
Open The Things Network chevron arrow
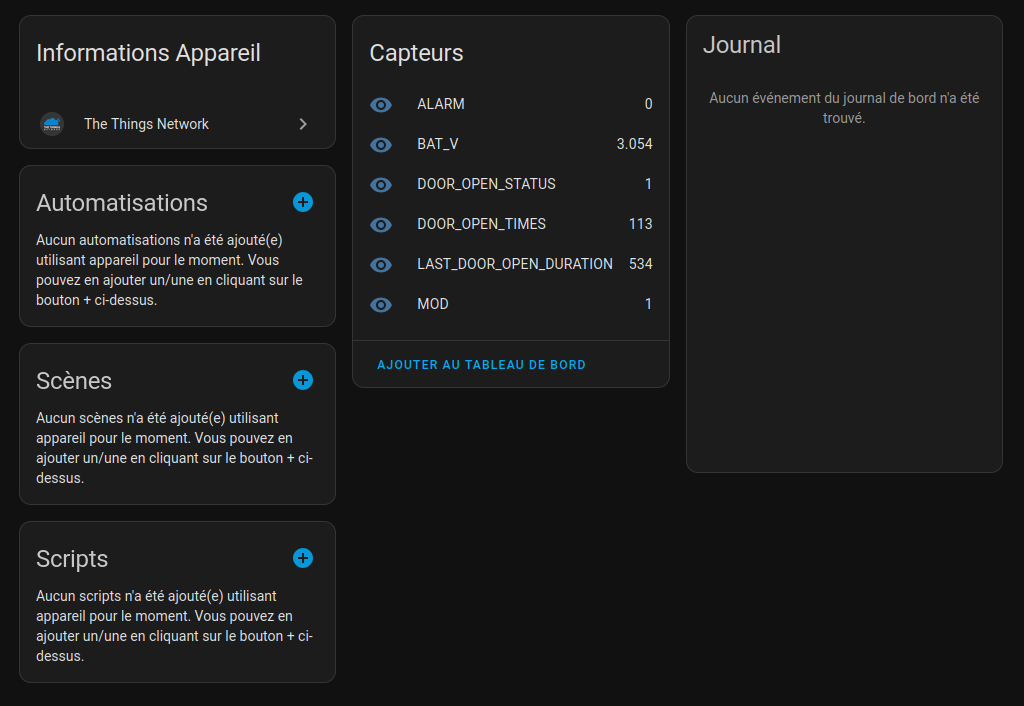tap(303, 124)
